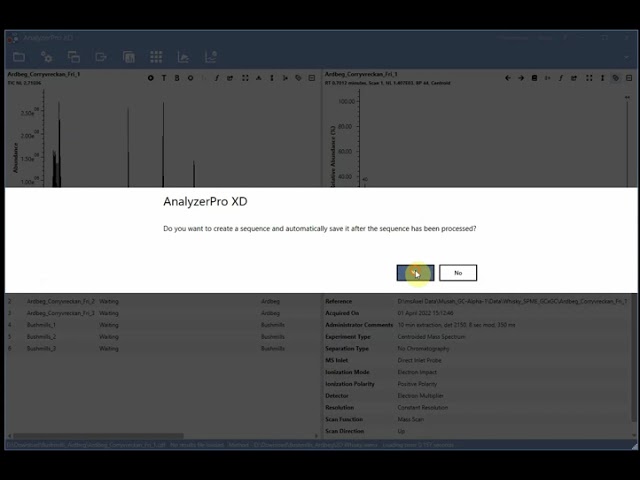Toggle the T icon in chromatogram toolbar
Viewport: 640px width, 480px height.
click(164, 78)
